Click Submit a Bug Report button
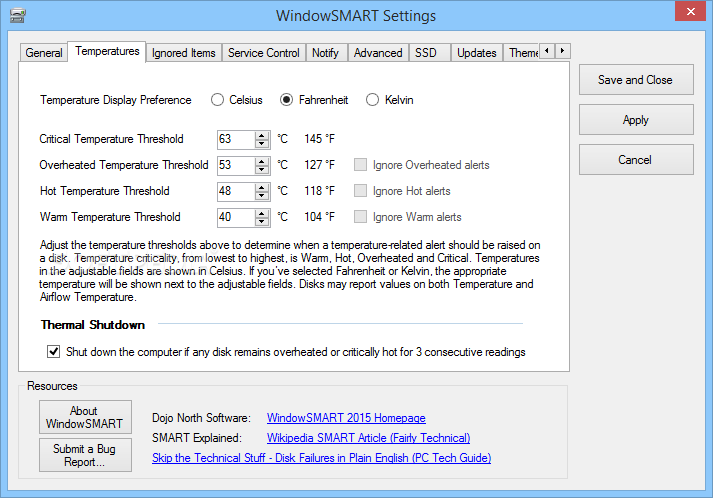The height and width of the screenshot is (498, 713). click(x=85, y=455)
